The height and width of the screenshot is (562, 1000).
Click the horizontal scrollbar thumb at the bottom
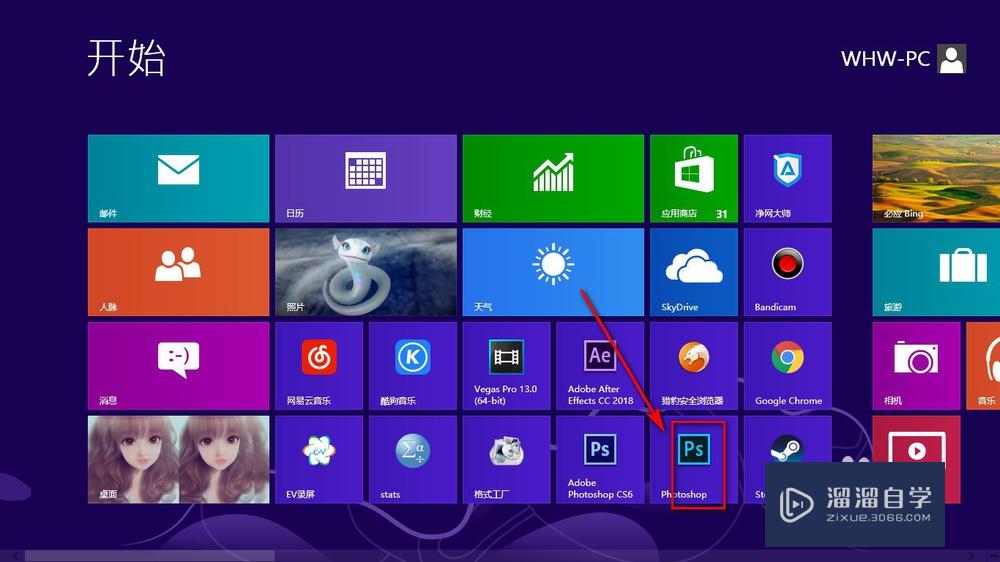149,556
